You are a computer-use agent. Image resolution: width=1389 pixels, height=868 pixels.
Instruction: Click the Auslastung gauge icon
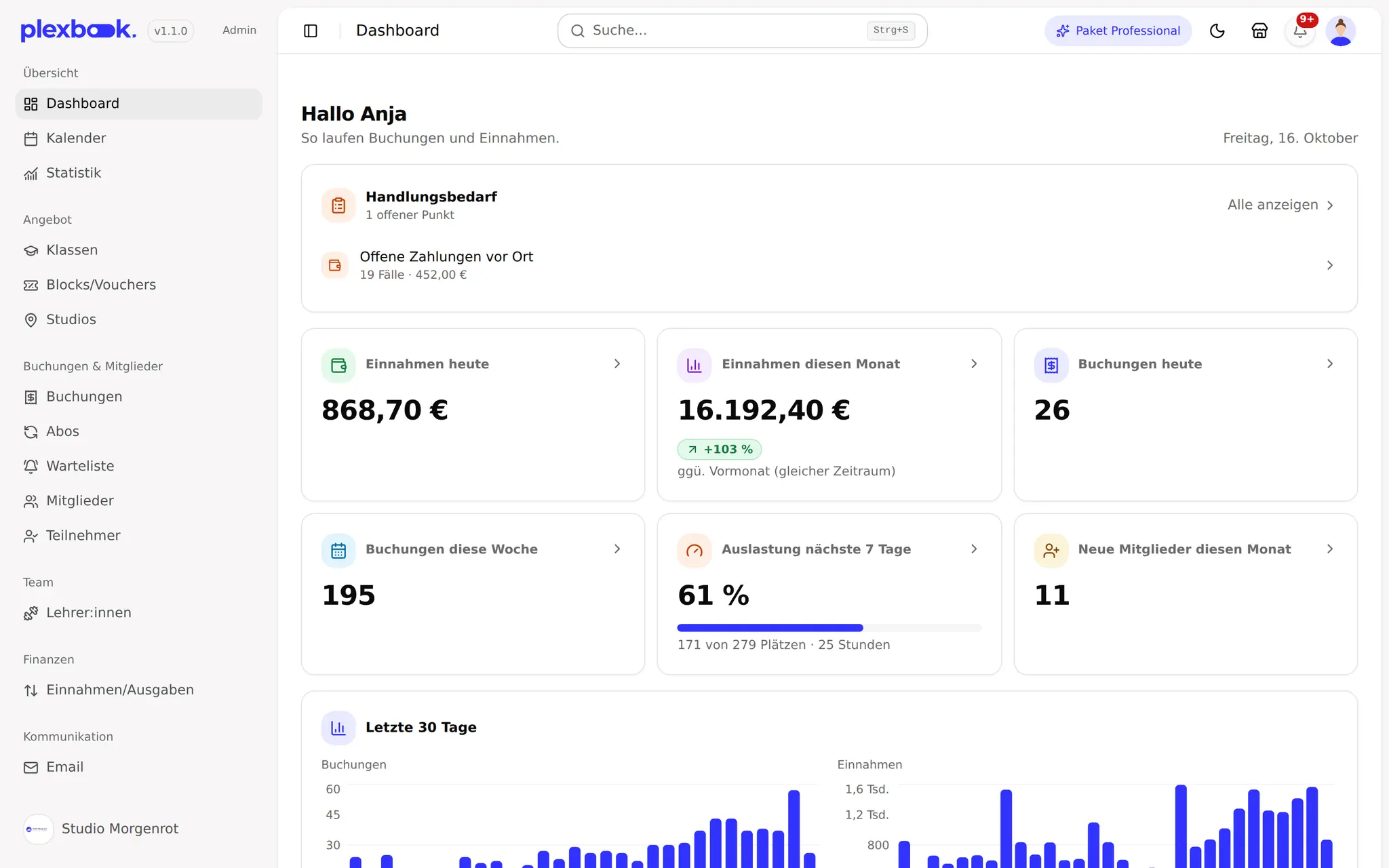[x=694, y=551]
